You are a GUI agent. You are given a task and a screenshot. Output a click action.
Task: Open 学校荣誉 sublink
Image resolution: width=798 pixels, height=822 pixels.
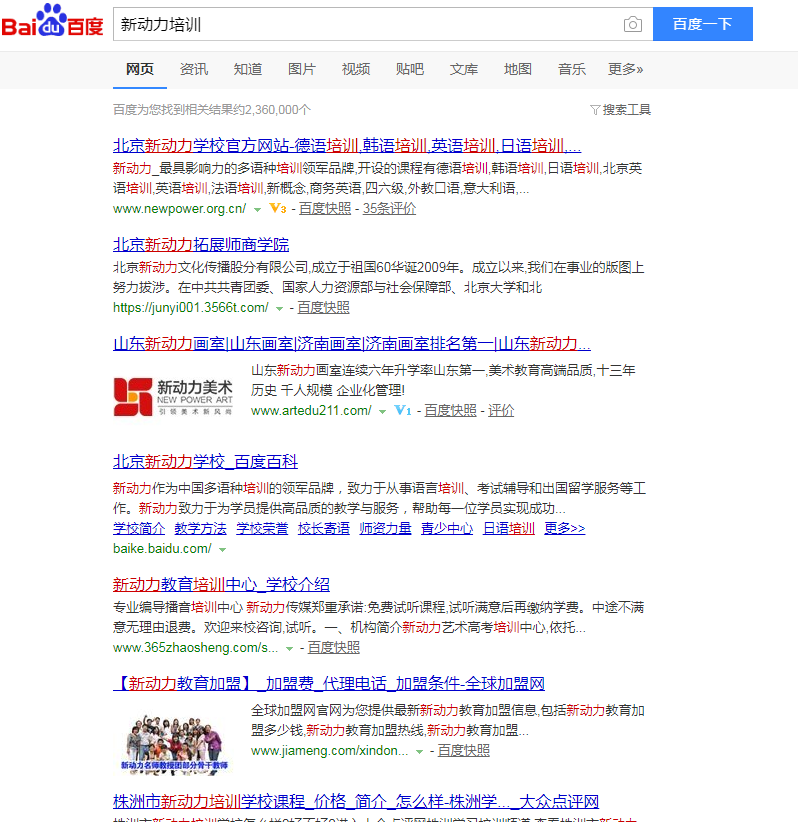(262, 528)
